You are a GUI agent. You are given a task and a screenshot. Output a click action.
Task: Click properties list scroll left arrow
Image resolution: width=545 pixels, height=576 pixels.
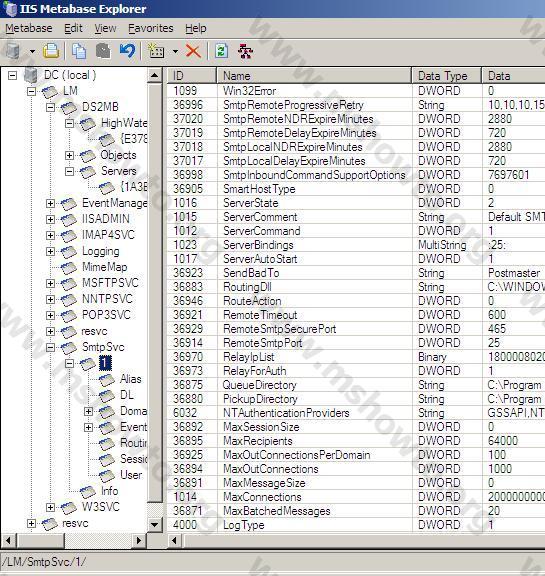[175, 540]
